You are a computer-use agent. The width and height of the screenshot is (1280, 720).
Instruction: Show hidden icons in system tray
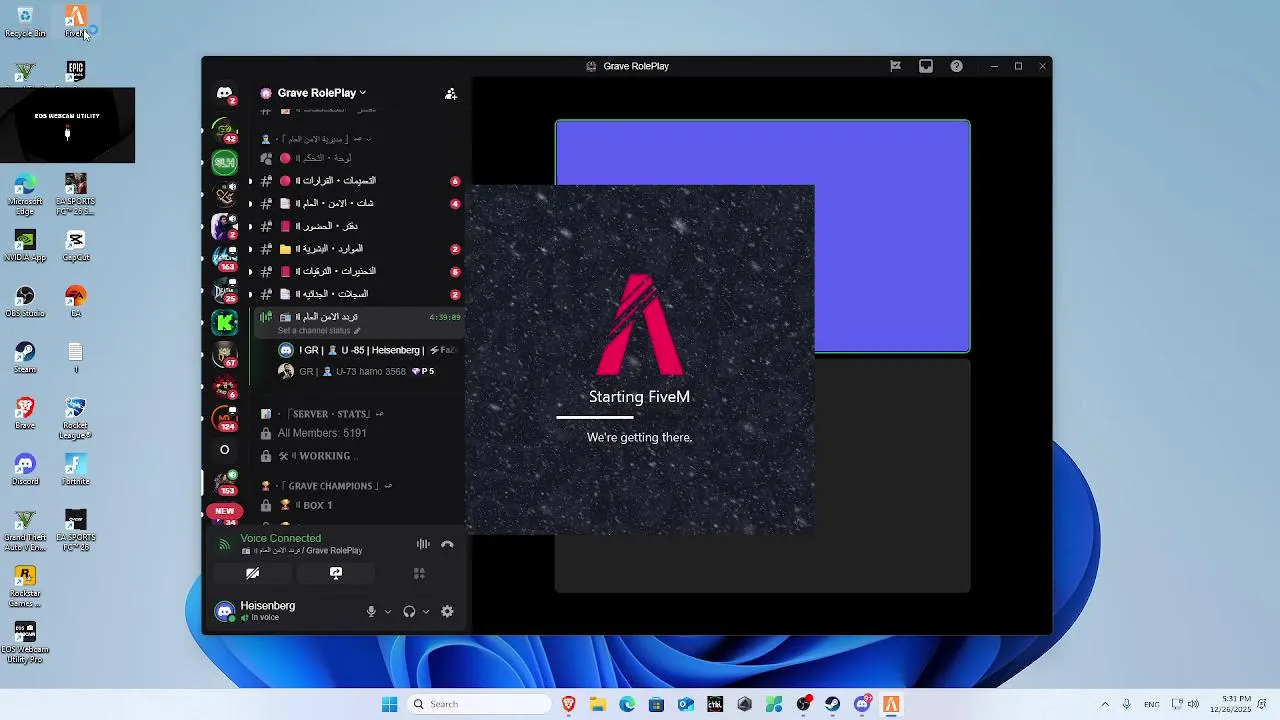click(1105, 704)
